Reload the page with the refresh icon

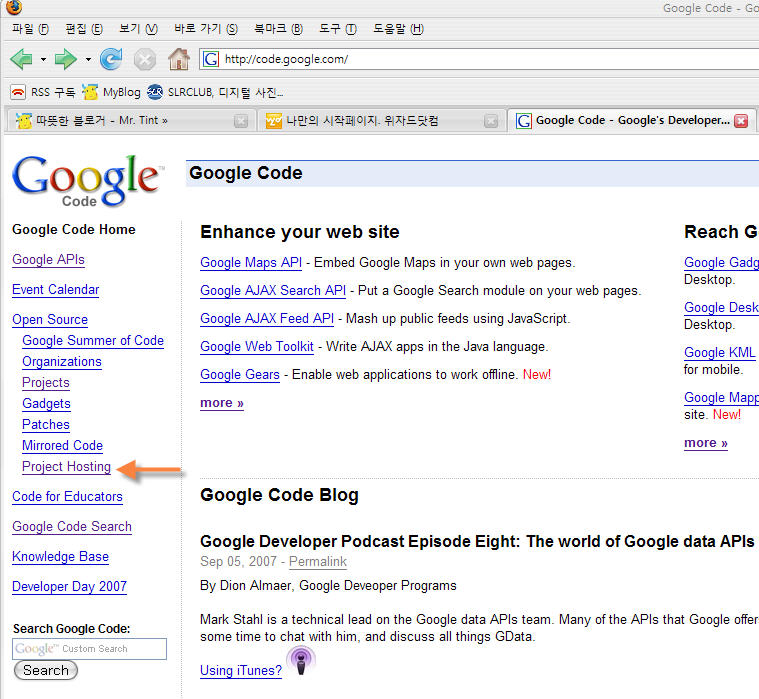point(111,59)
